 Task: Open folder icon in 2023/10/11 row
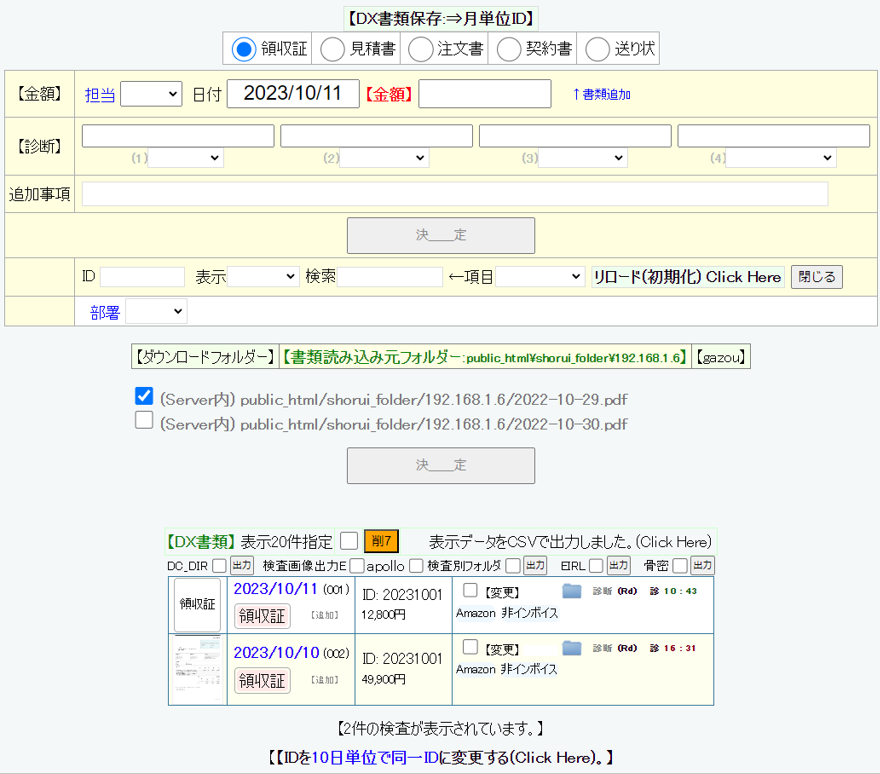571,590
